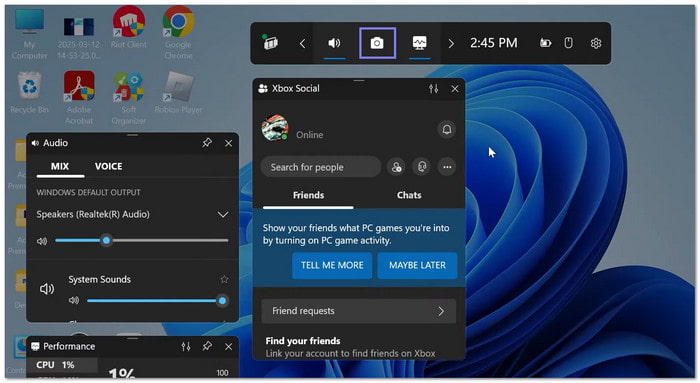This screenshot has width=700, height=383.
Task: Open the Game Bar widget menu icon
Action: point(270,43)
